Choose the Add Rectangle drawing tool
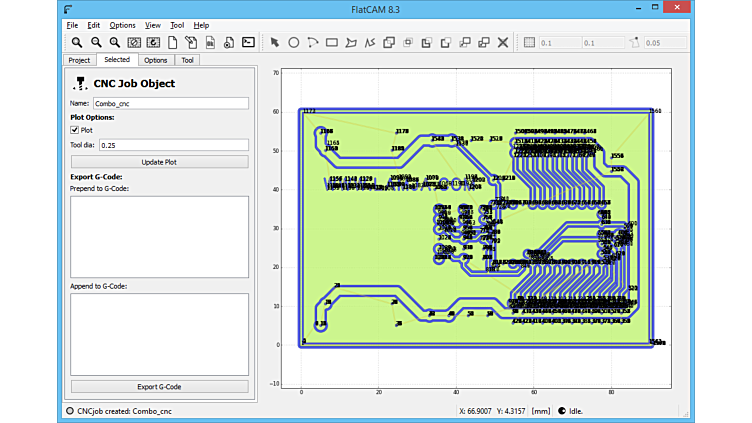 tap(332, 42)
